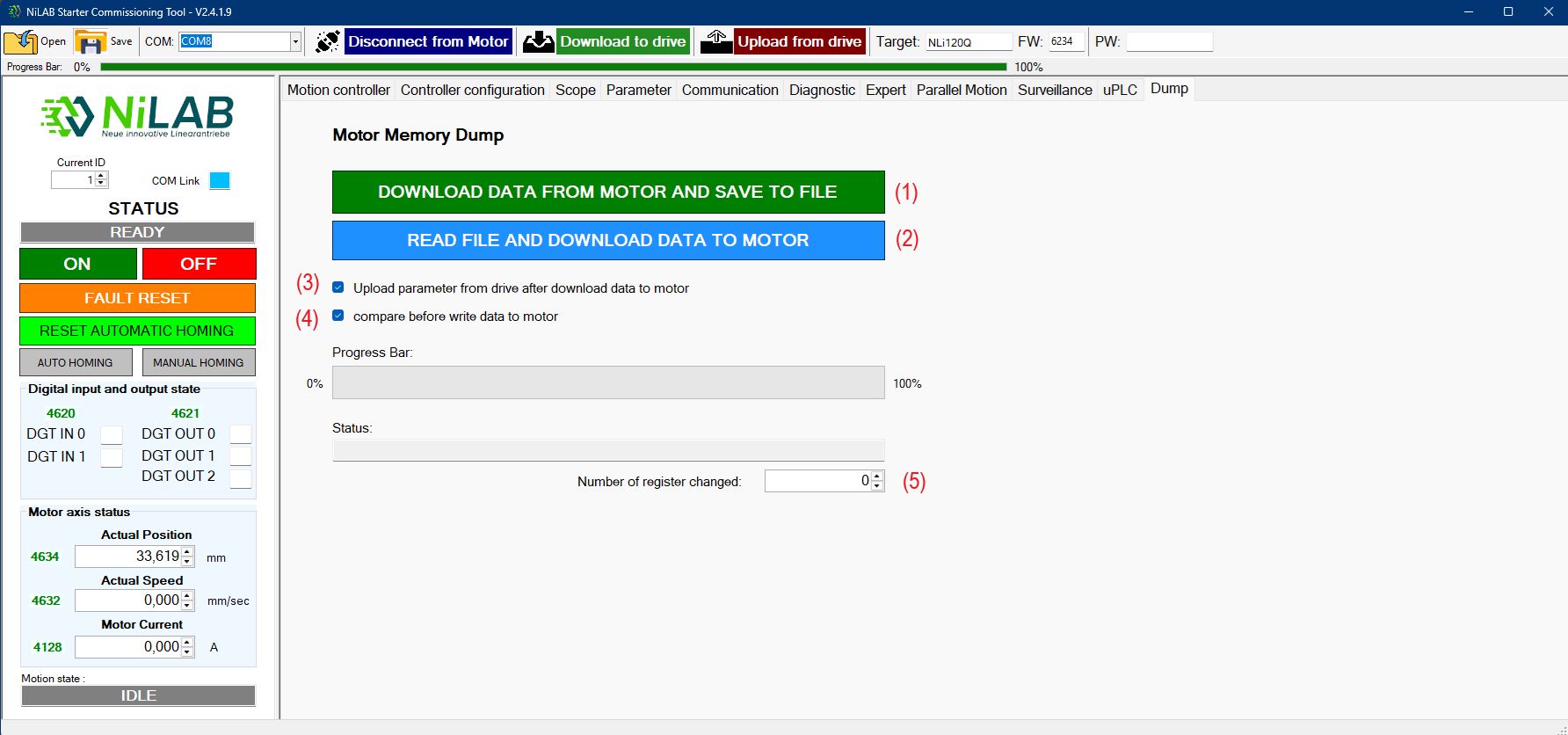Click the Save floppy disk icon
The image size is (1568, 735).
coord(90,41)
